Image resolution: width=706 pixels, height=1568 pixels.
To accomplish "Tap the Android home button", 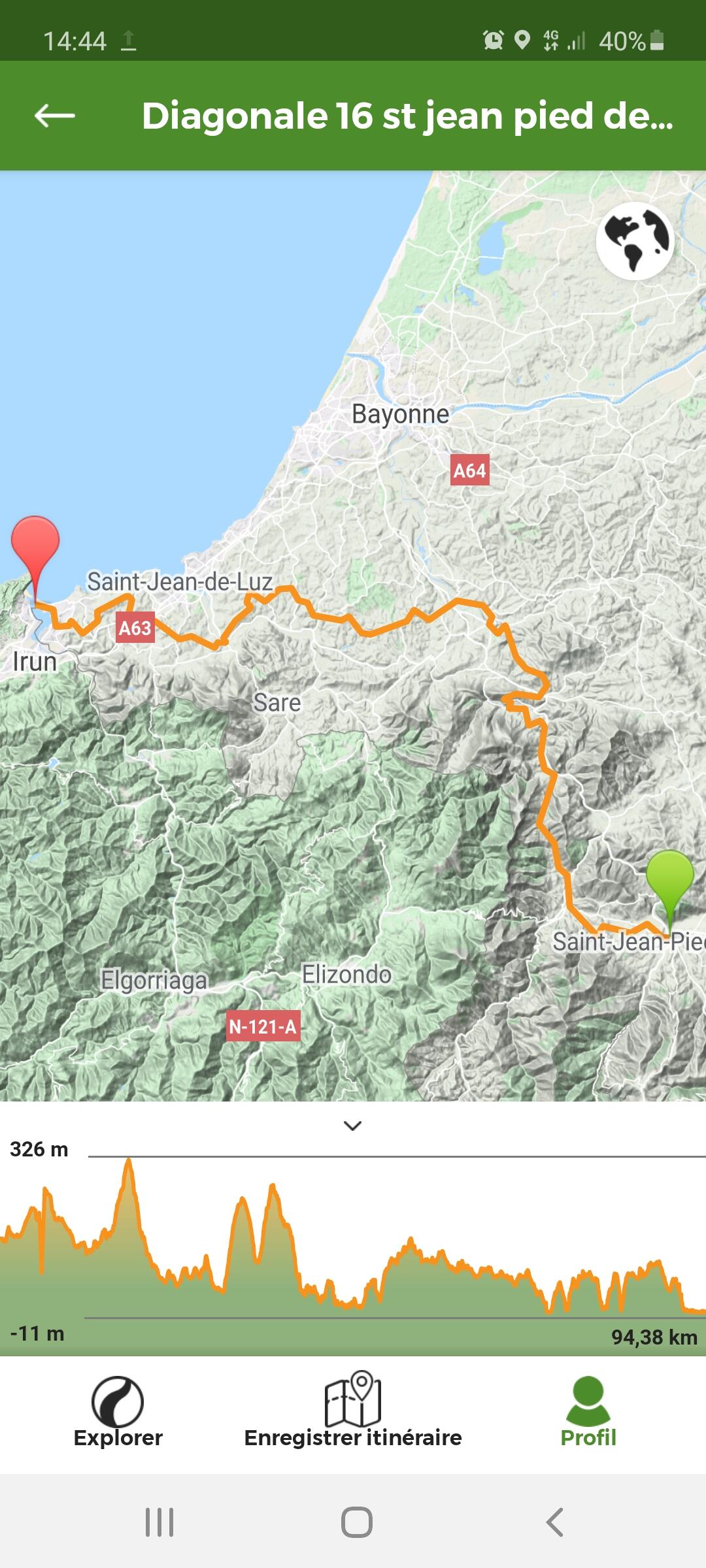I will (x=357, y=1522).
